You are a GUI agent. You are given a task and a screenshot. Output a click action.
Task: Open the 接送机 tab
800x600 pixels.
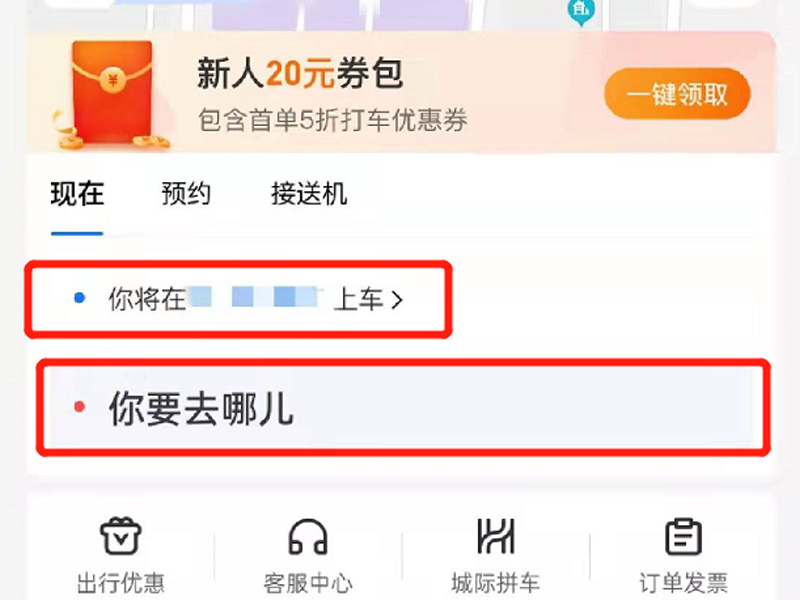click(x=309, y=194)
